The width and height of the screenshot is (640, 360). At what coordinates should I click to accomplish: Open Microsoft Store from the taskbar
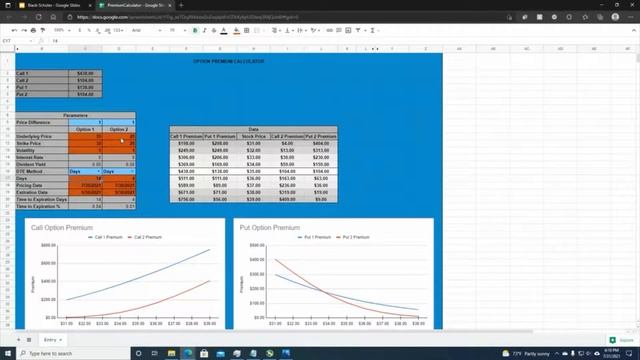click(x=204, y=353)
